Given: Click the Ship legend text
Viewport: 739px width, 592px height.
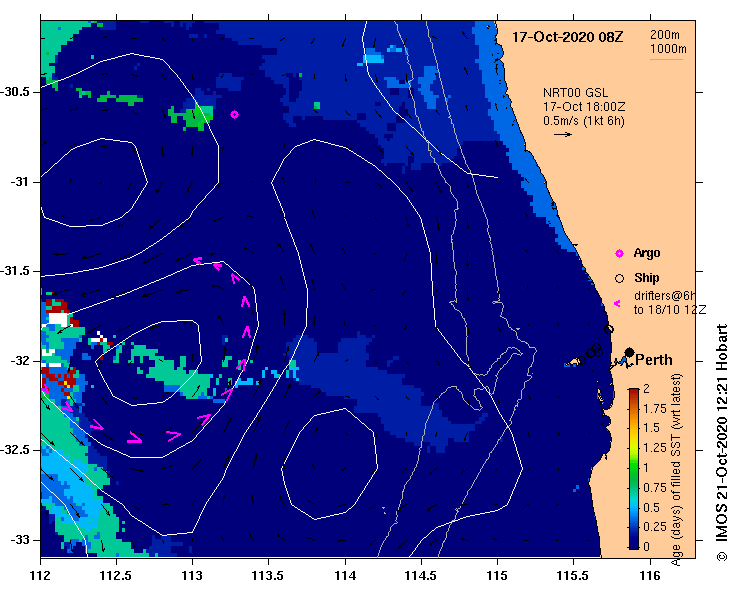Looking at the screenshot, I should tap(647, 278).
